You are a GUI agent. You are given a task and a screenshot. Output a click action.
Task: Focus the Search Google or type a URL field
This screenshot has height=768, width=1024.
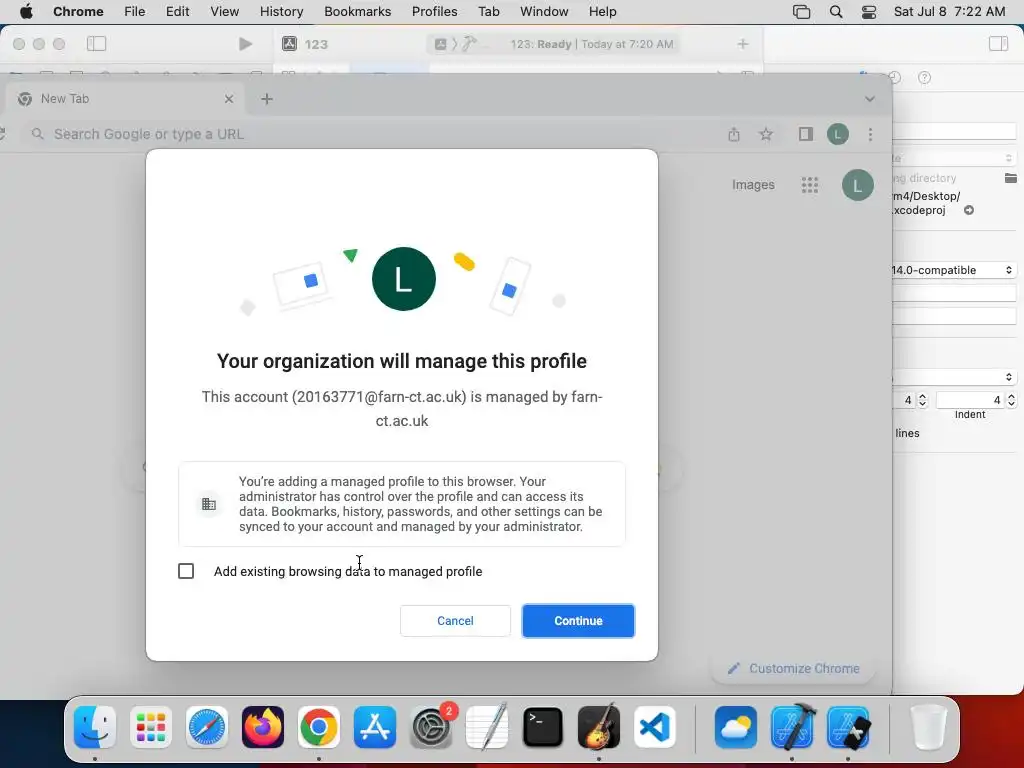coord(372,135)
